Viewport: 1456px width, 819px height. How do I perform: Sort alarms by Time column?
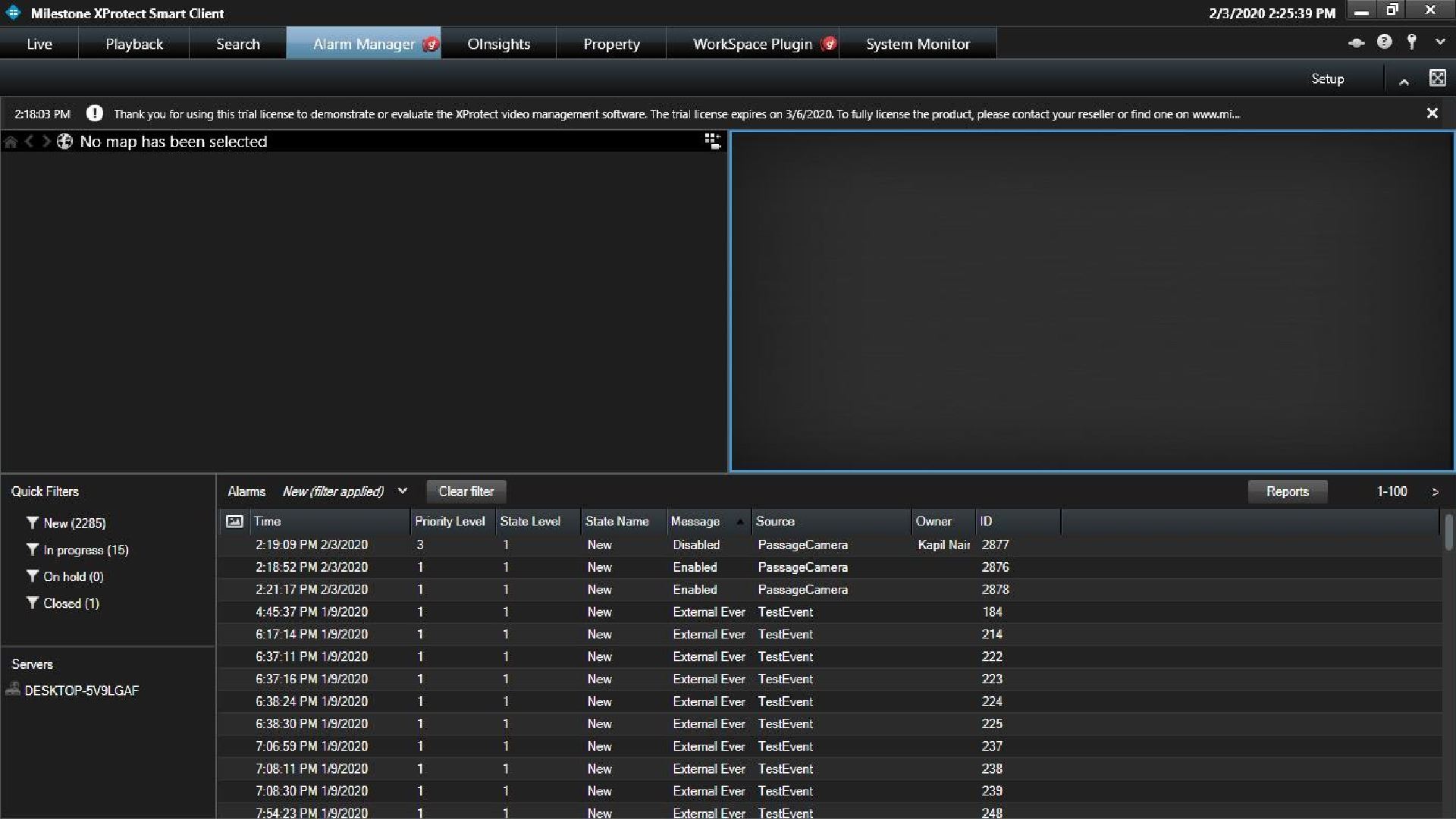coord(329,522)
